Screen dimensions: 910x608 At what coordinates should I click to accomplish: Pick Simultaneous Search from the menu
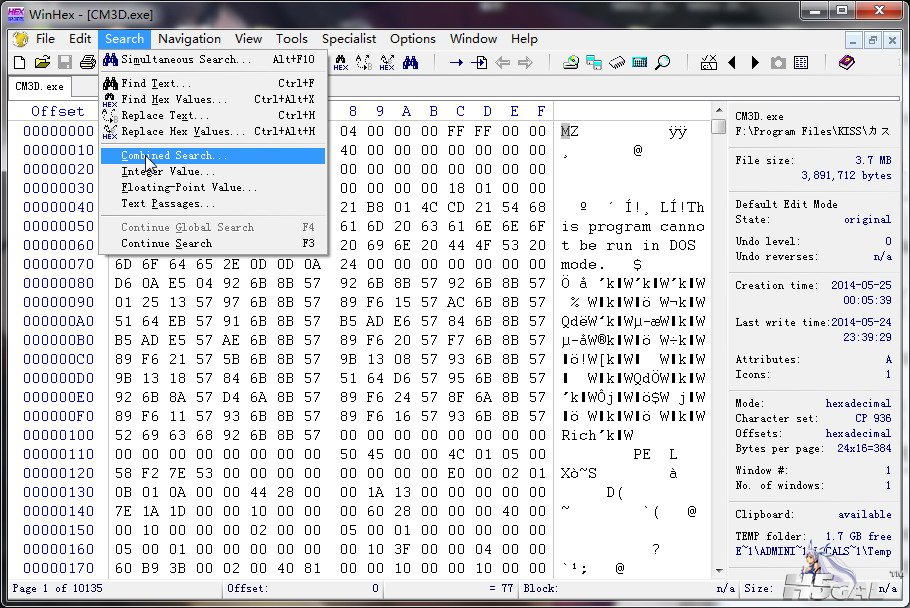pos(186,60)
